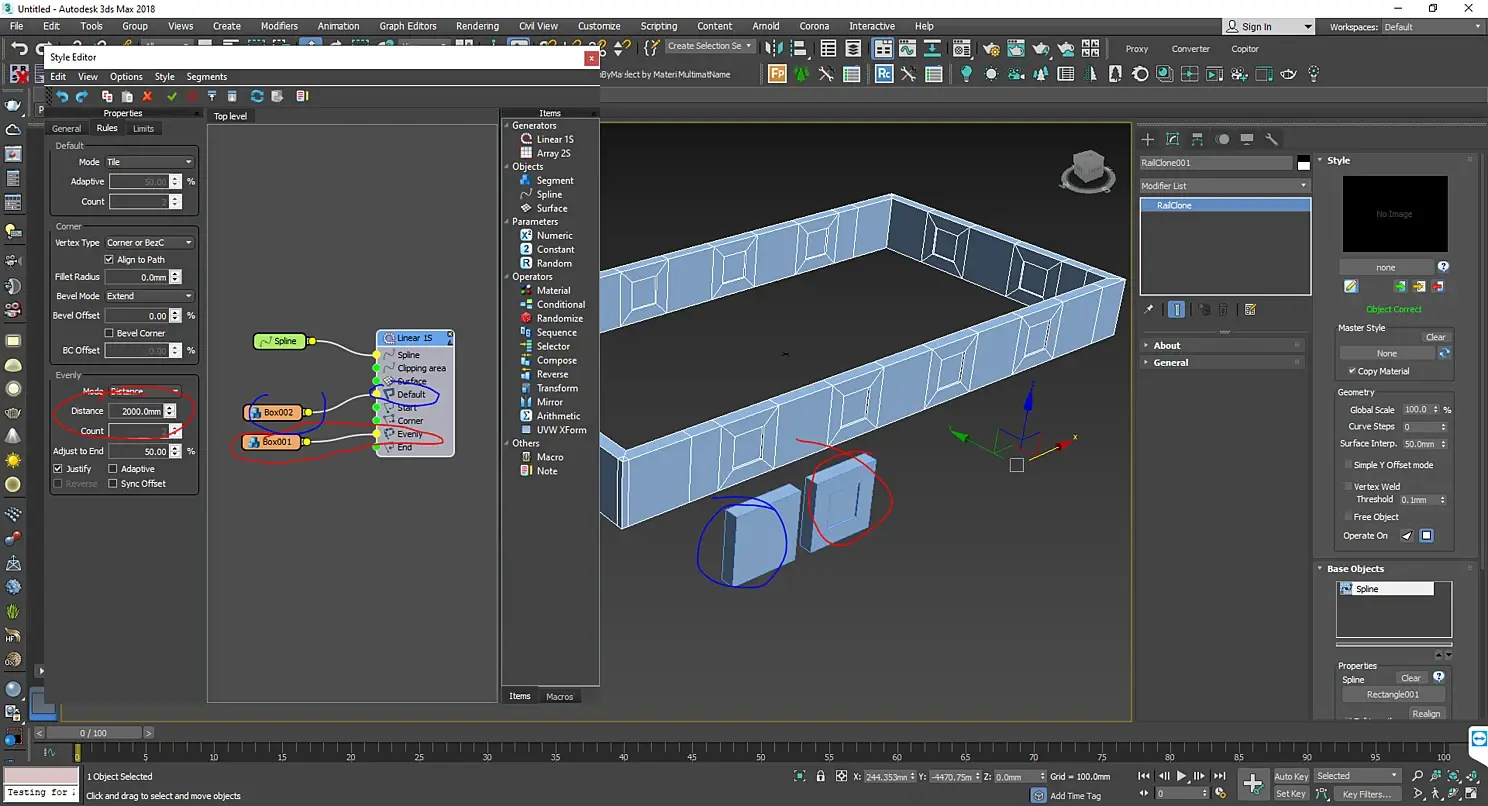Expand the About rollout
The height and width of the screenshot is (806, 1488).
[x=1166, y=345]
